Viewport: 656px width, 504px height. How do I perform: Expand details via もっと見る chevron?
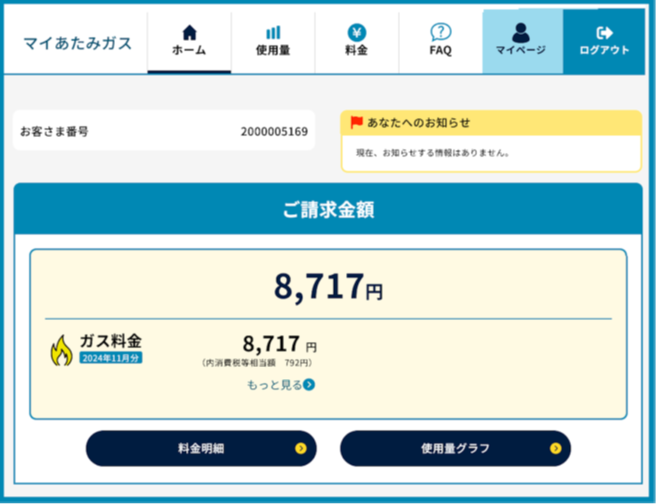click(x=310, y=384)
